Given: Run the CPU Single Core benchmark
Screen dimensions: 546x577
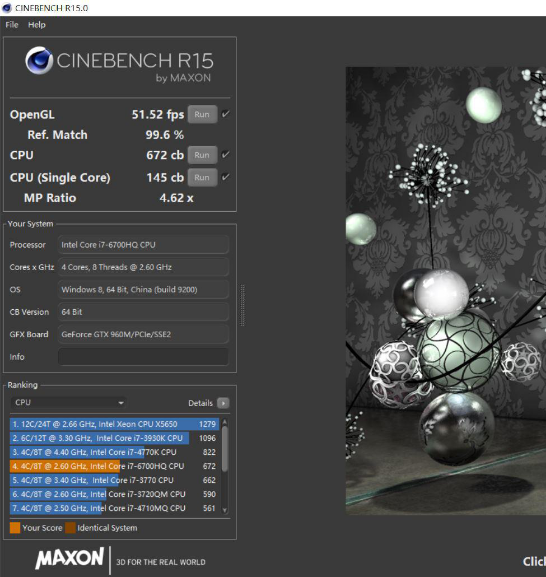Looking at the screenshot, I should click(202, 177).
